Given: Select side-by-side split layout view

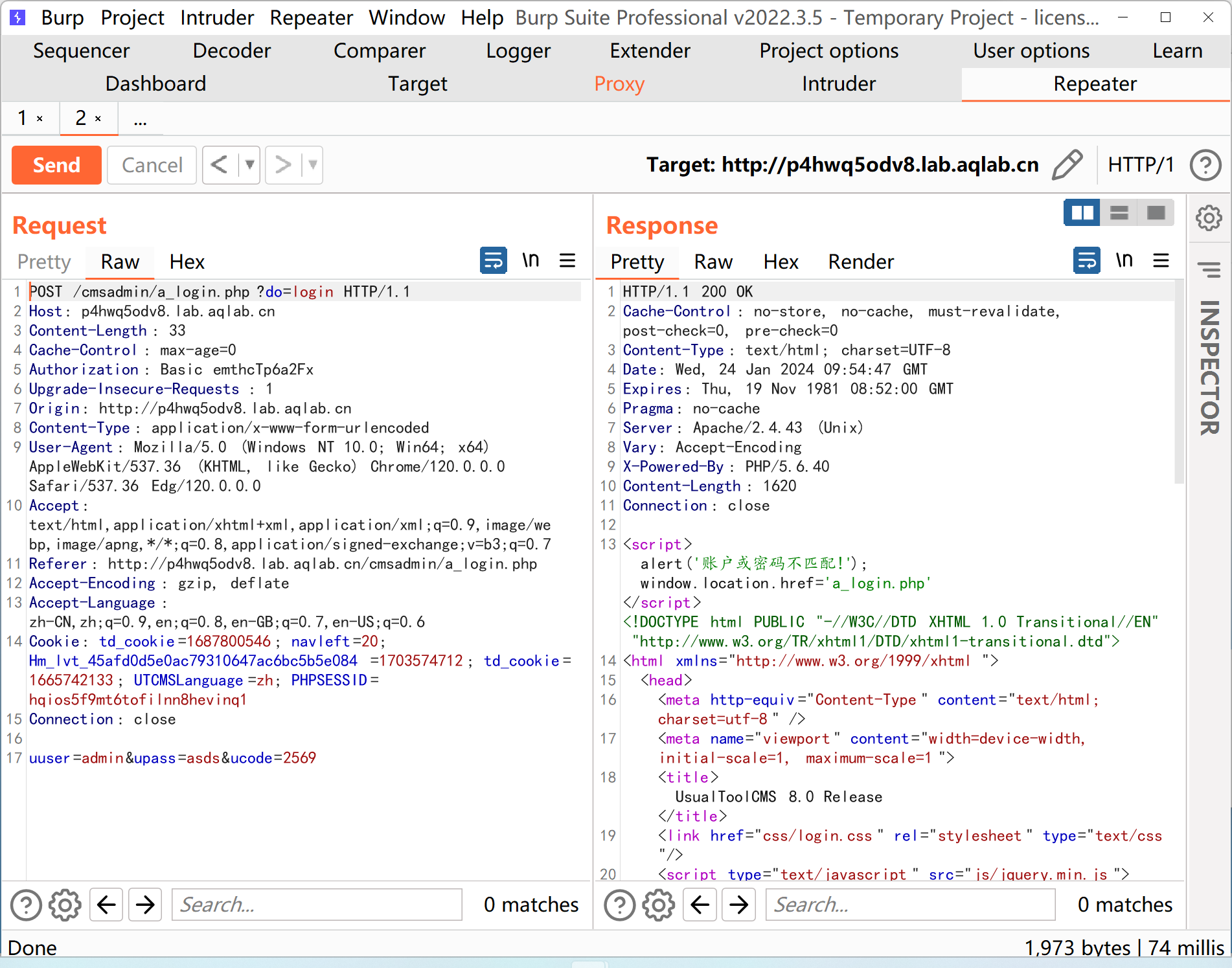Looking at the screenshot, I should (1082, 212).
